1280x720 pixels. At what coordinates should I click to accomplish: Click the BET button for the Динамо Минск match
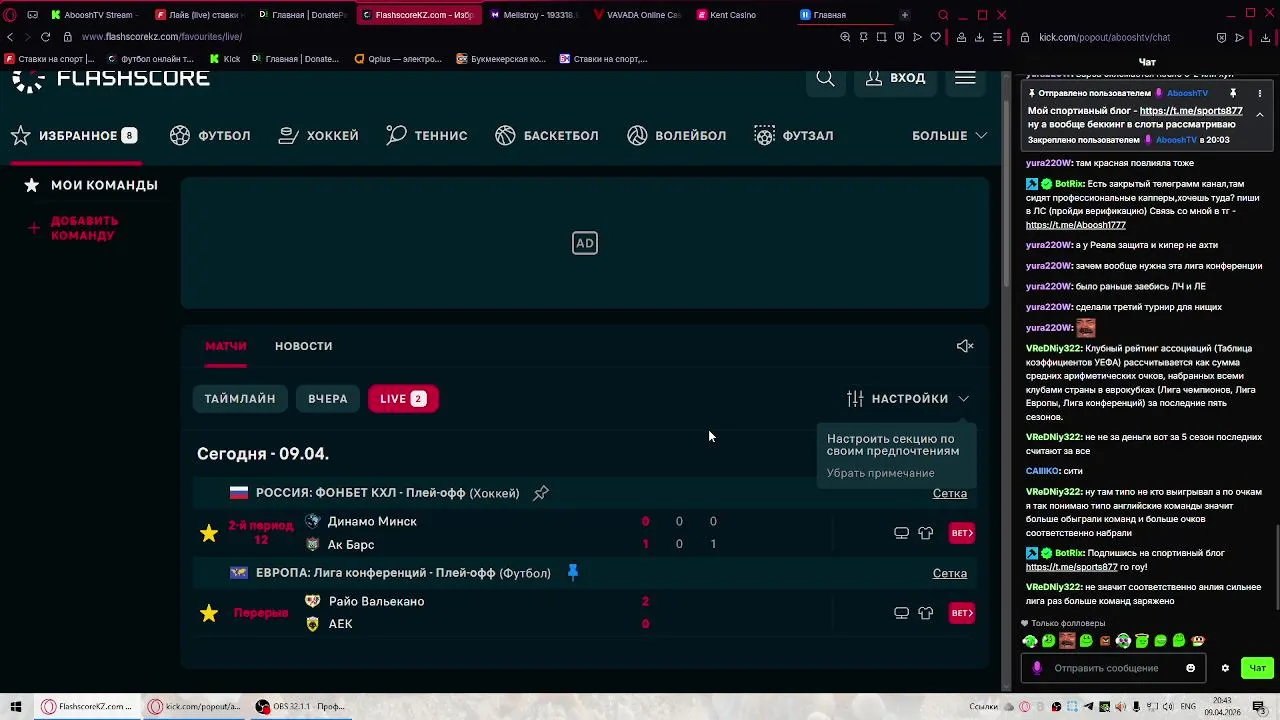pyautogui.click(x=962, y=533)
